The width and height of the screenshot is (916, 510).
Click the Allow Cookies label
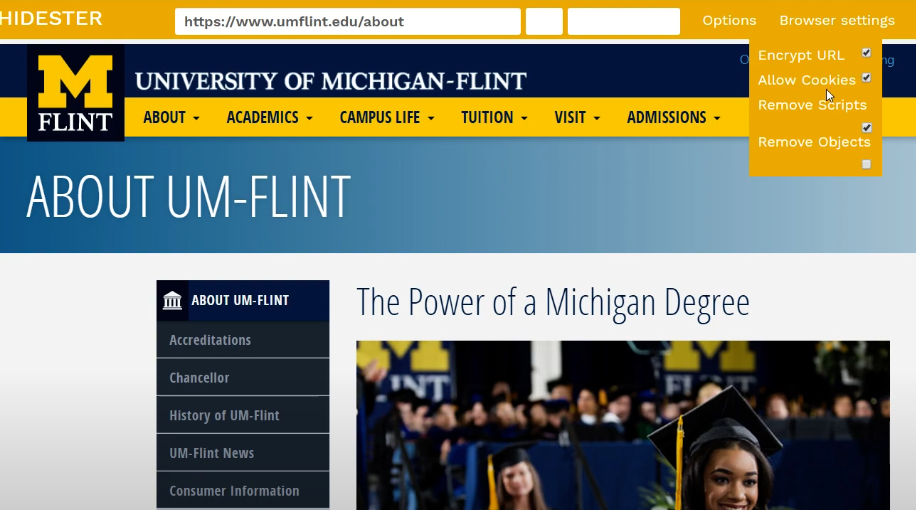point(807,80)
